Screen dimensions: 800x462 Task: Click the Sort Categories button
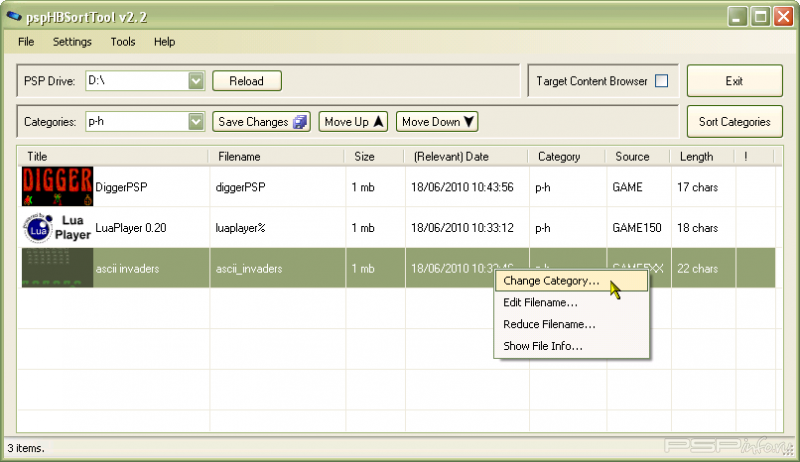(x=734, y=122)
